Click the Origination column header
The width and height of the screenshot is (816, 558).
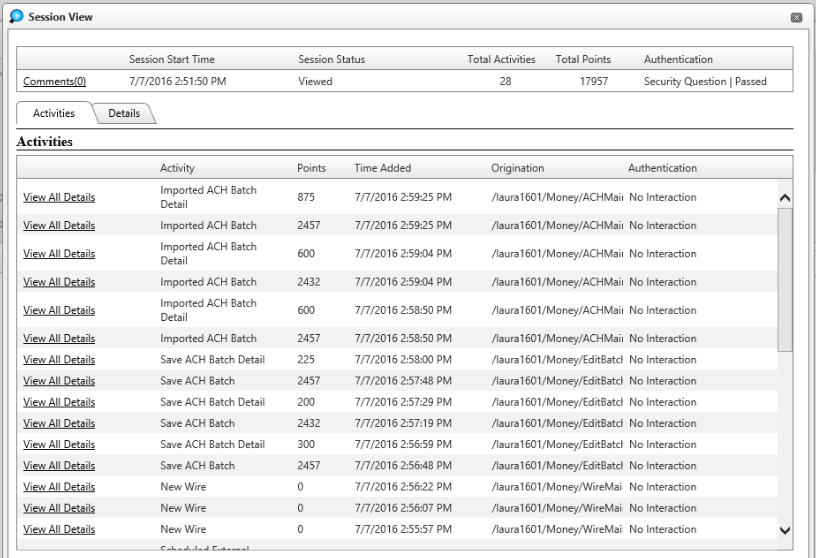(517, 168)
